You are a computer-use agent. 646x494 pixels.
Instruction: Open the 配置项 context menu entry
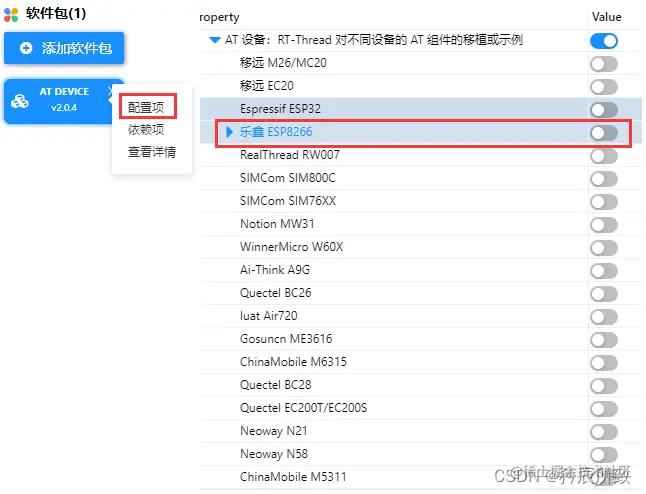tap(146, 107)
